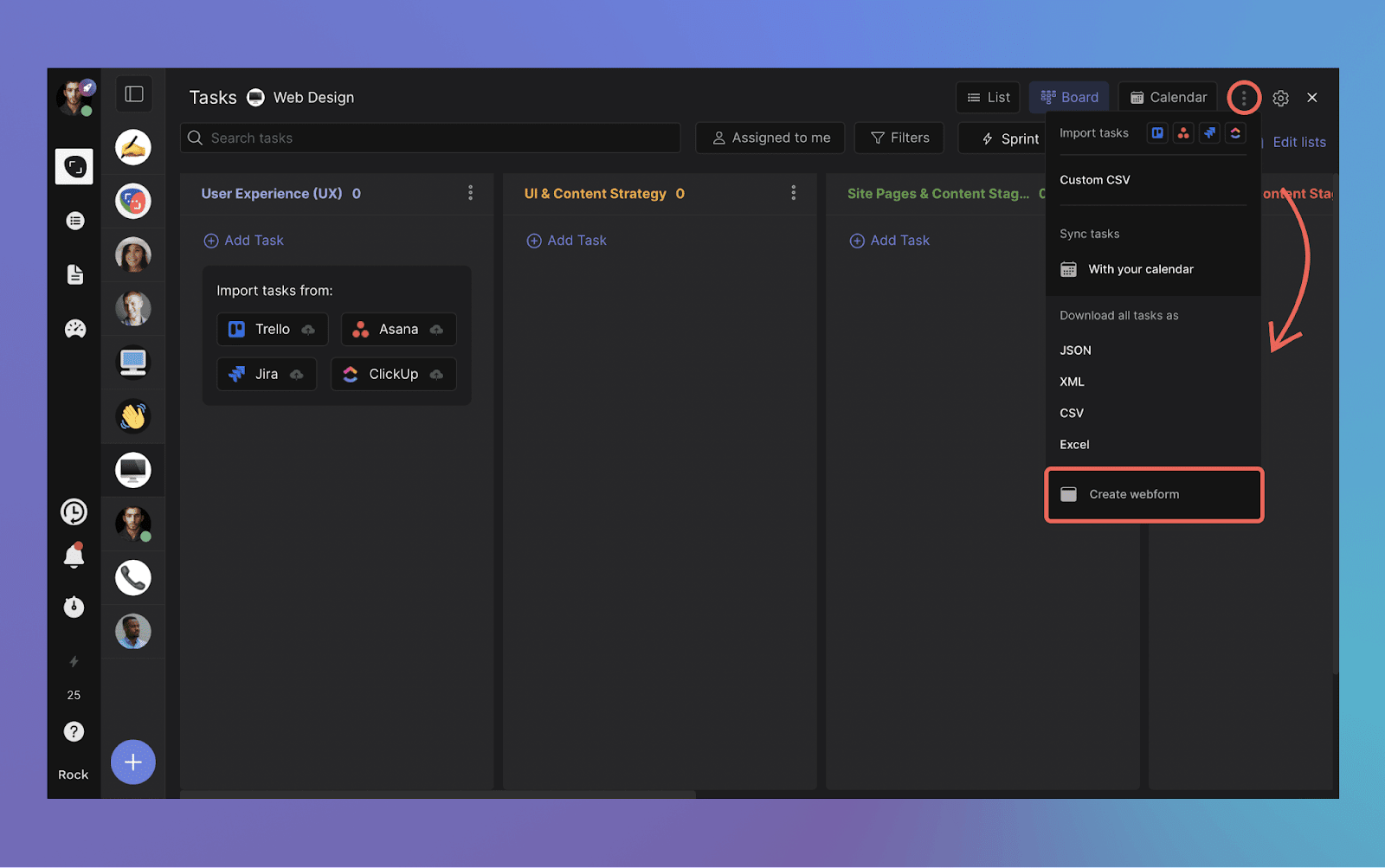Viewport: 1385px width, 868px height.
Task: Open User Experience (UX) list options menu
Action: coord(471,193)
